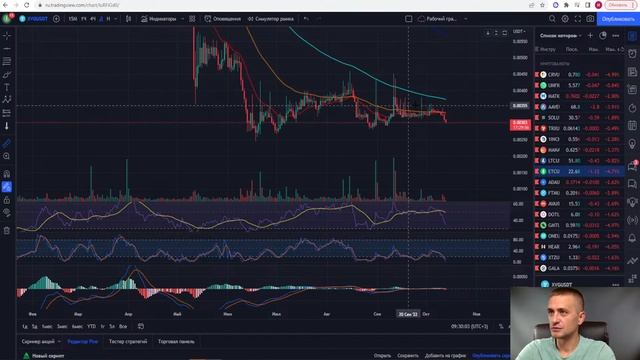Create an alert via Оповещения
The height and width of the screenshot is (360, 640).
[222, 19]
